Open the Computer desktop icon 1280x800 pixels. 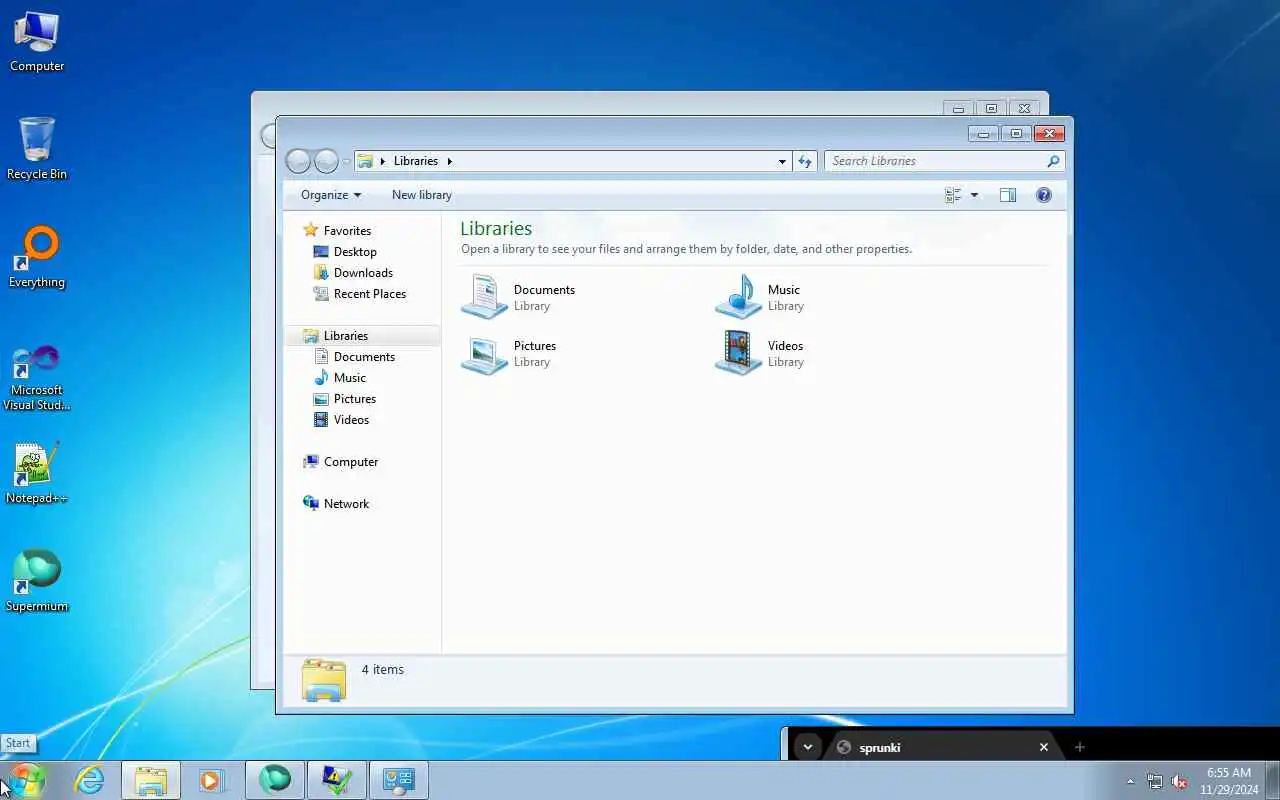point(37,41)
